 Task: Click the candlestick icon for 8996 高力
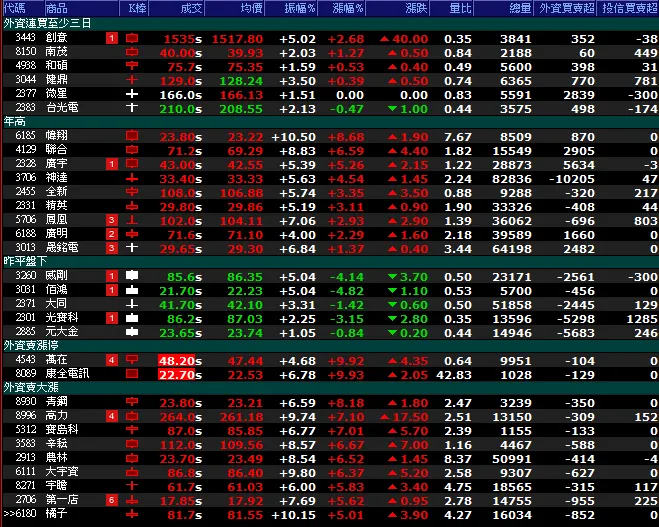[132, 416]
